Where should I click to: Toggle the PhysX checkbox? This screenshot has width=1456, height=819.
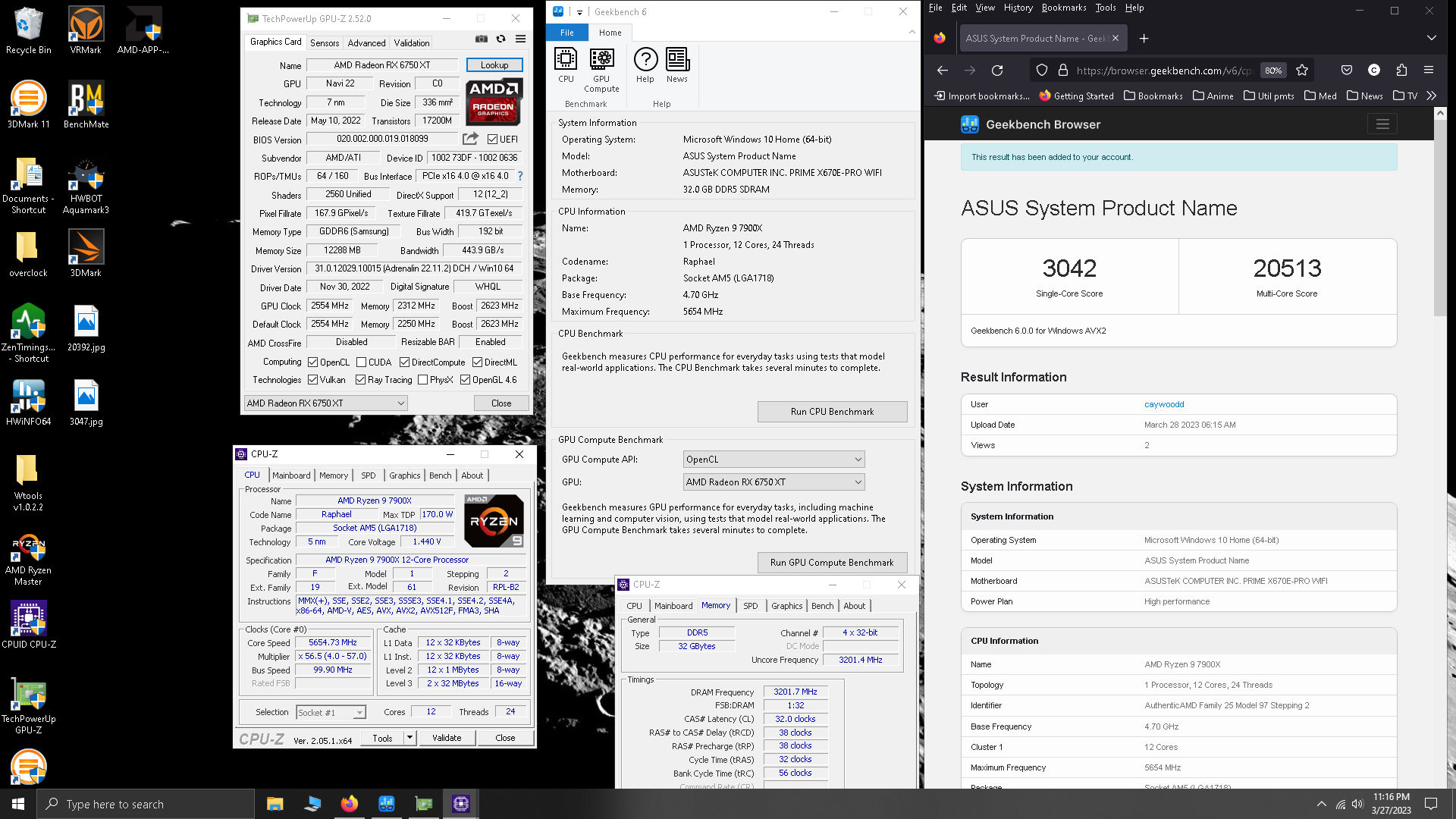point(422,380)
